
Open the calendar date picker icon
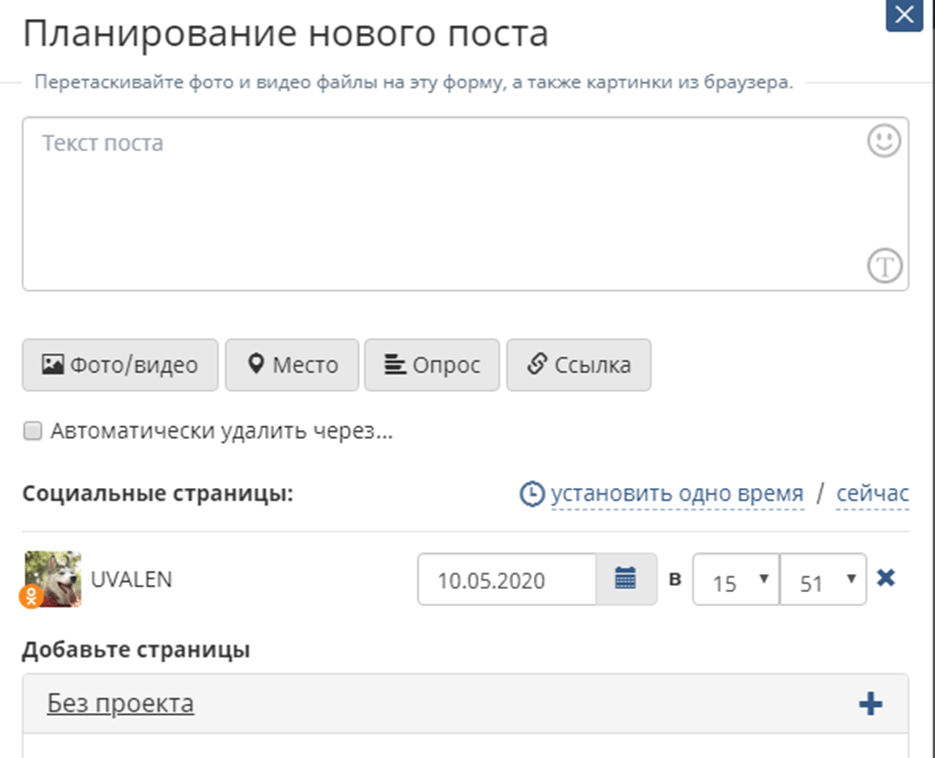coord(626,579)
